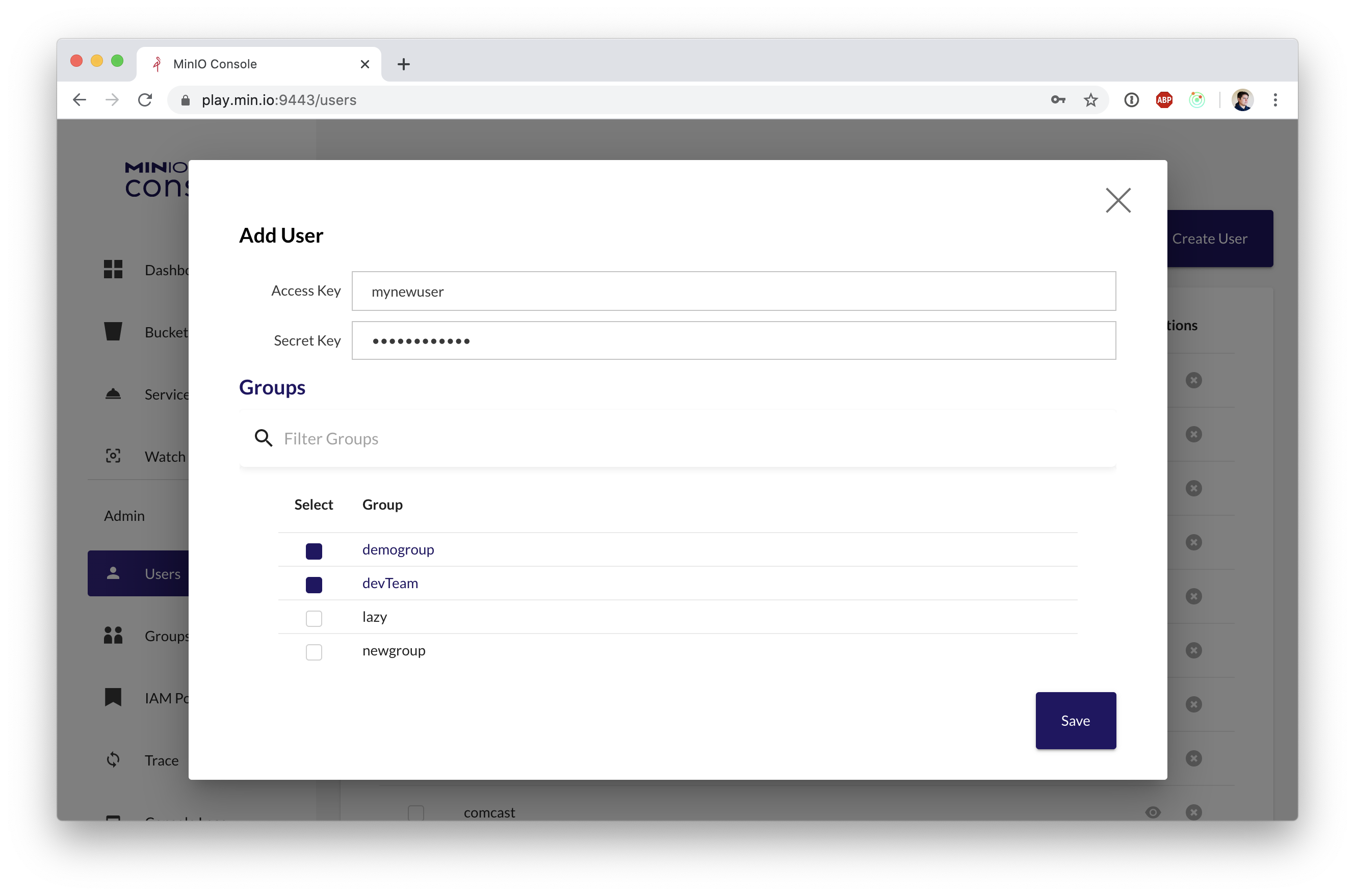The image size is (1355, 896).
Task: Focus the Secret Key password field
Action: 733,340
